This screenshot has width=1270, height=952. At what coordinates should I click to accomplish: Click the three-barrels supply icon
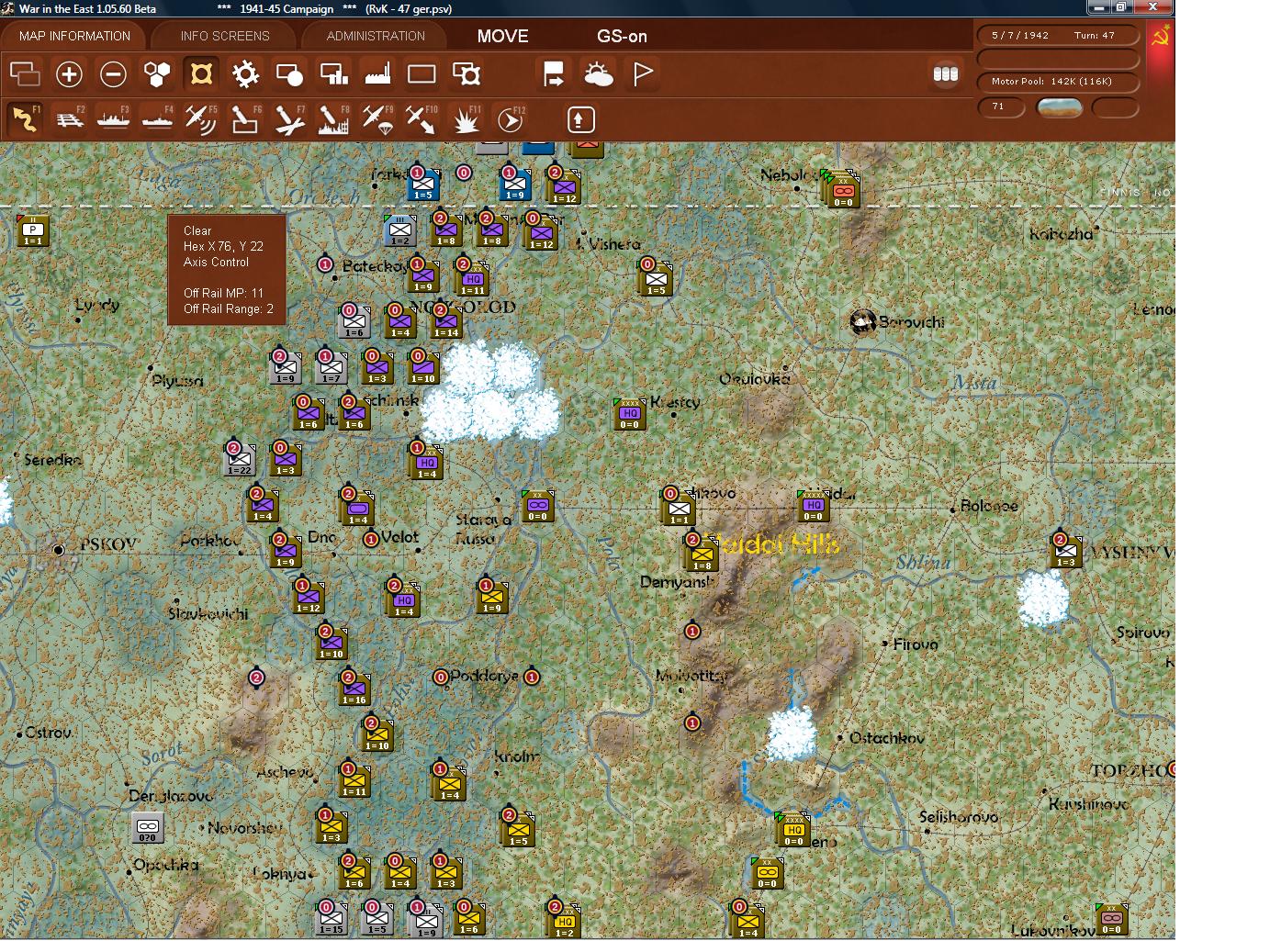pyautogui.click(x=945, y=74)
